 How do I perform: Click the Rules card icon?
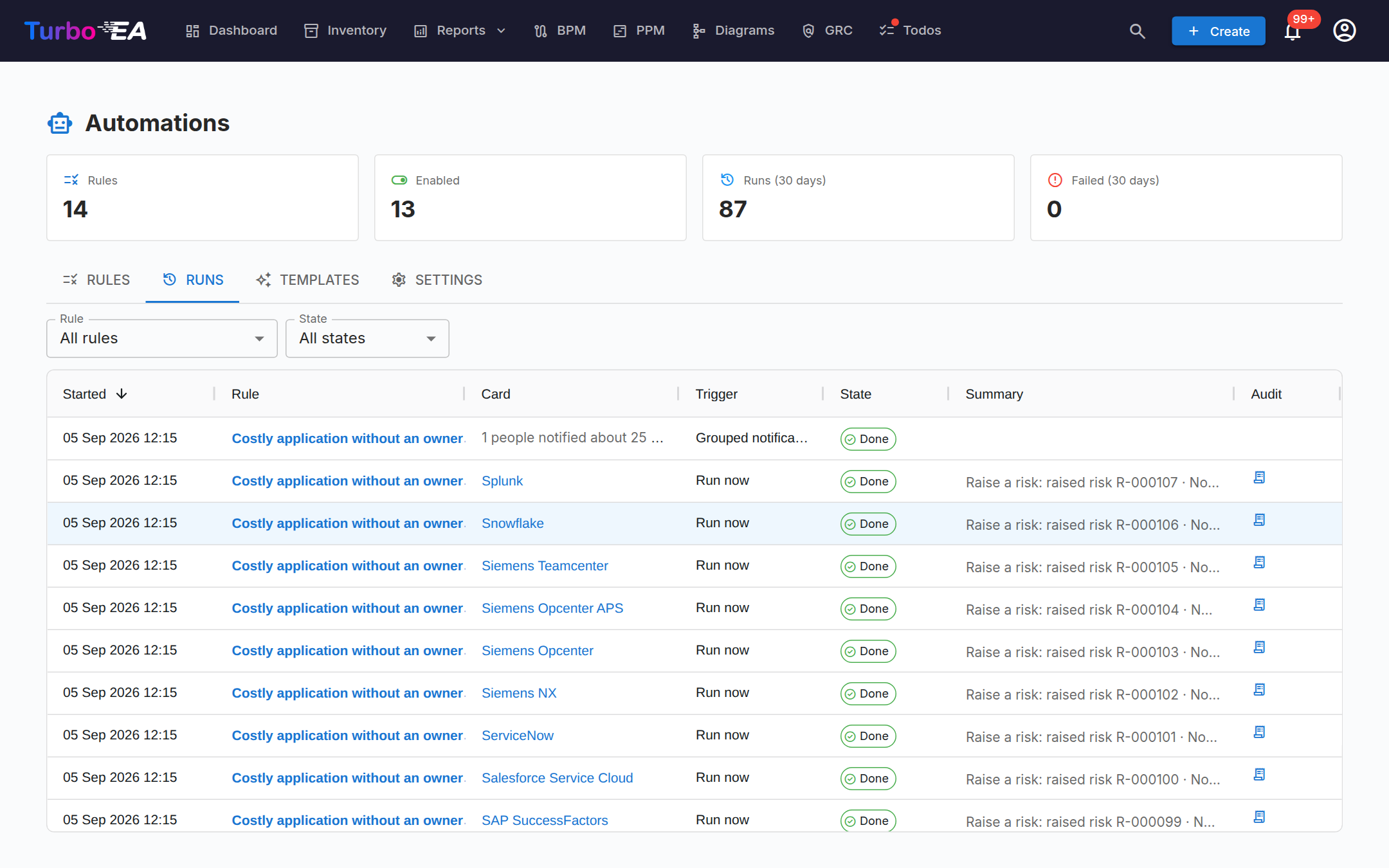click(71, 180)
